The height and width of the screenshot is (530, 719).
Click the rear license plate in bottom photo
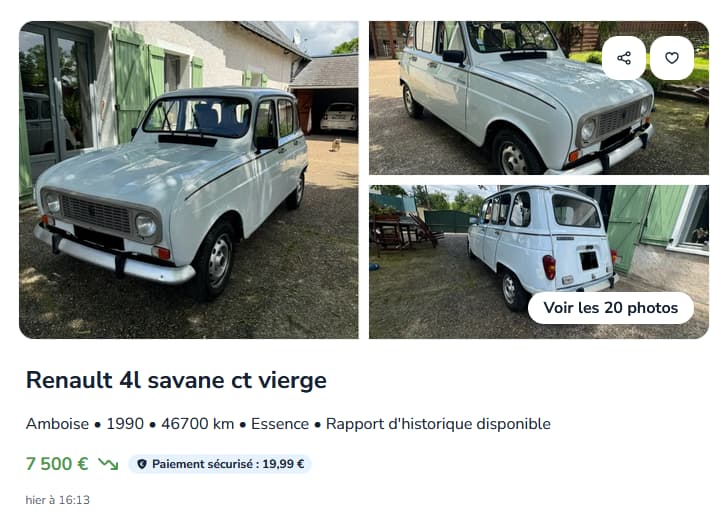coord(589,260)
